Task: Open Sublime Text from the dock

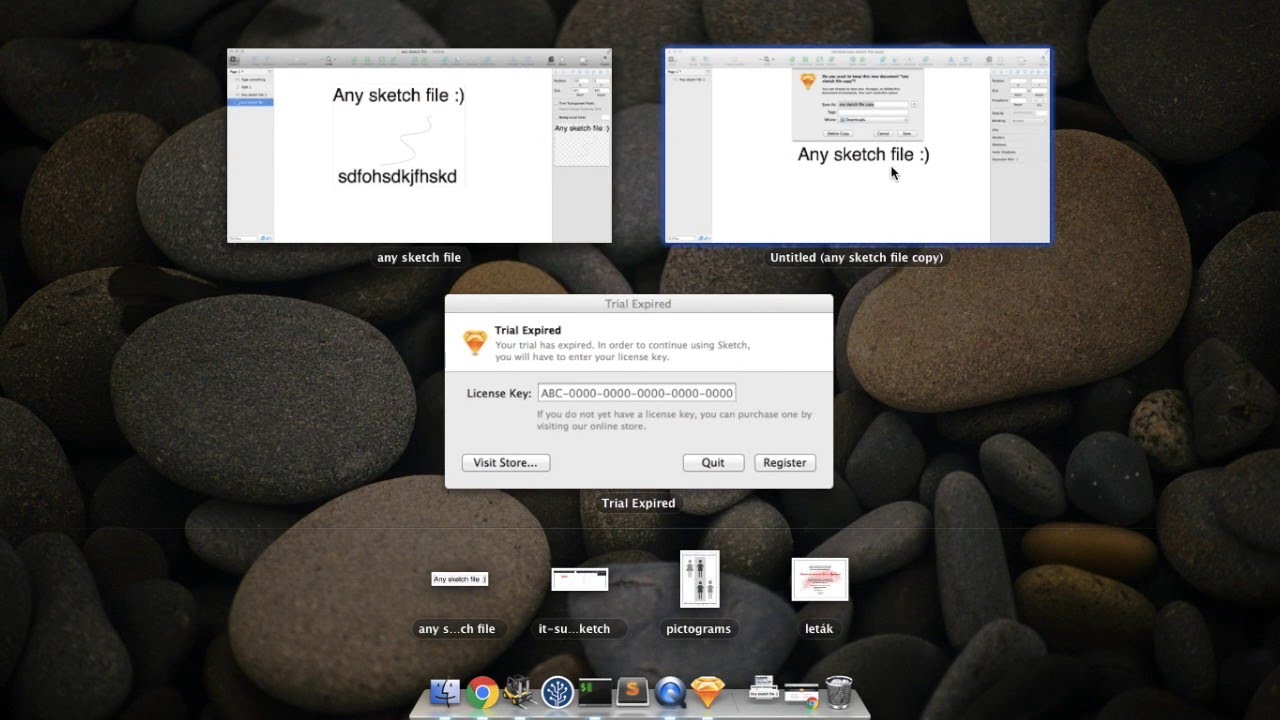Action: tap(632, 693)
